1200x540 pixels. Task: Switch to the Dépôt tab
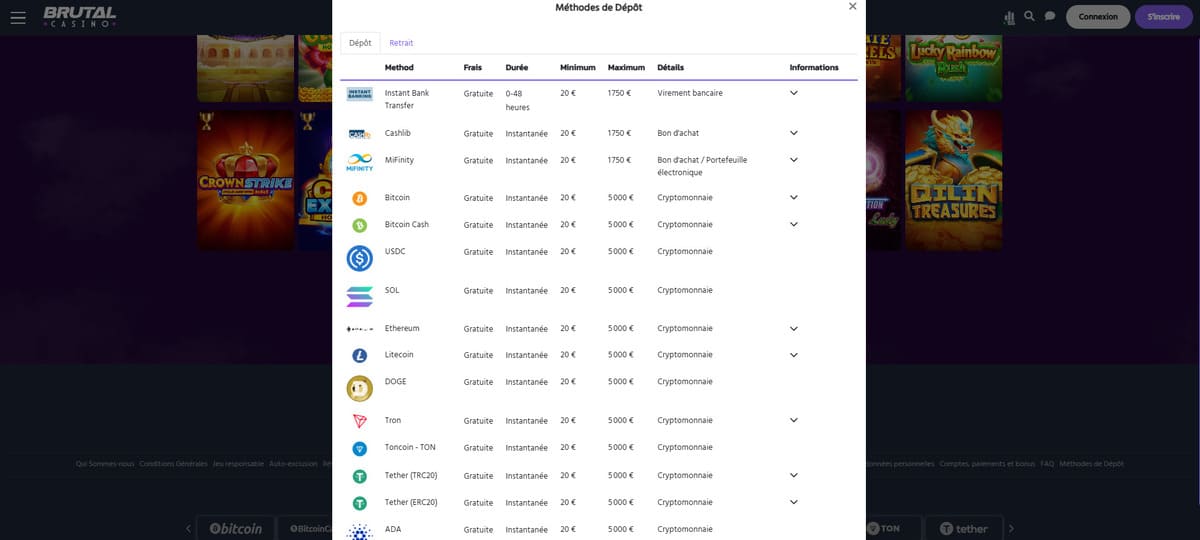point(360,43)
